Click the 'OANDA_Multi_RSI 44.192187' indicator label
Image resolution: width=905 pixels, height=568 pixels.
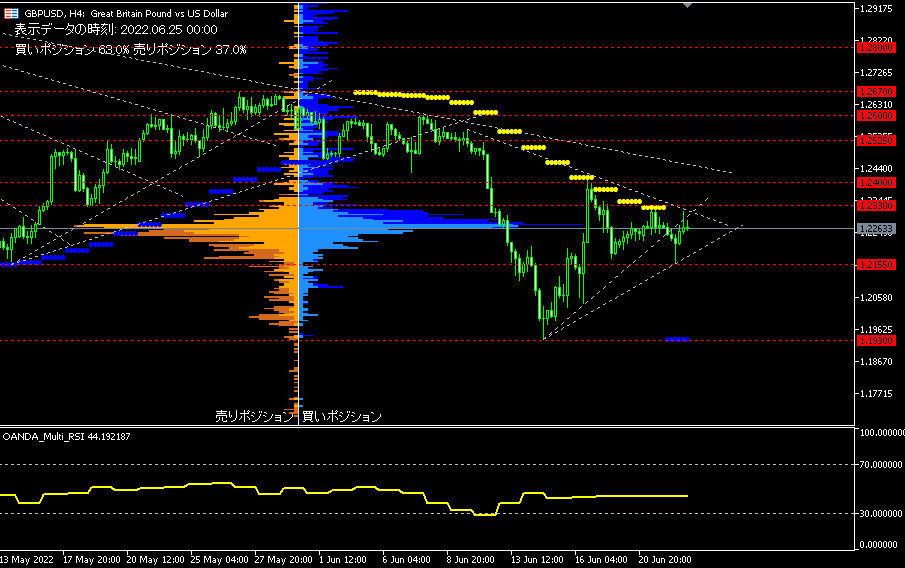(66, 436)
